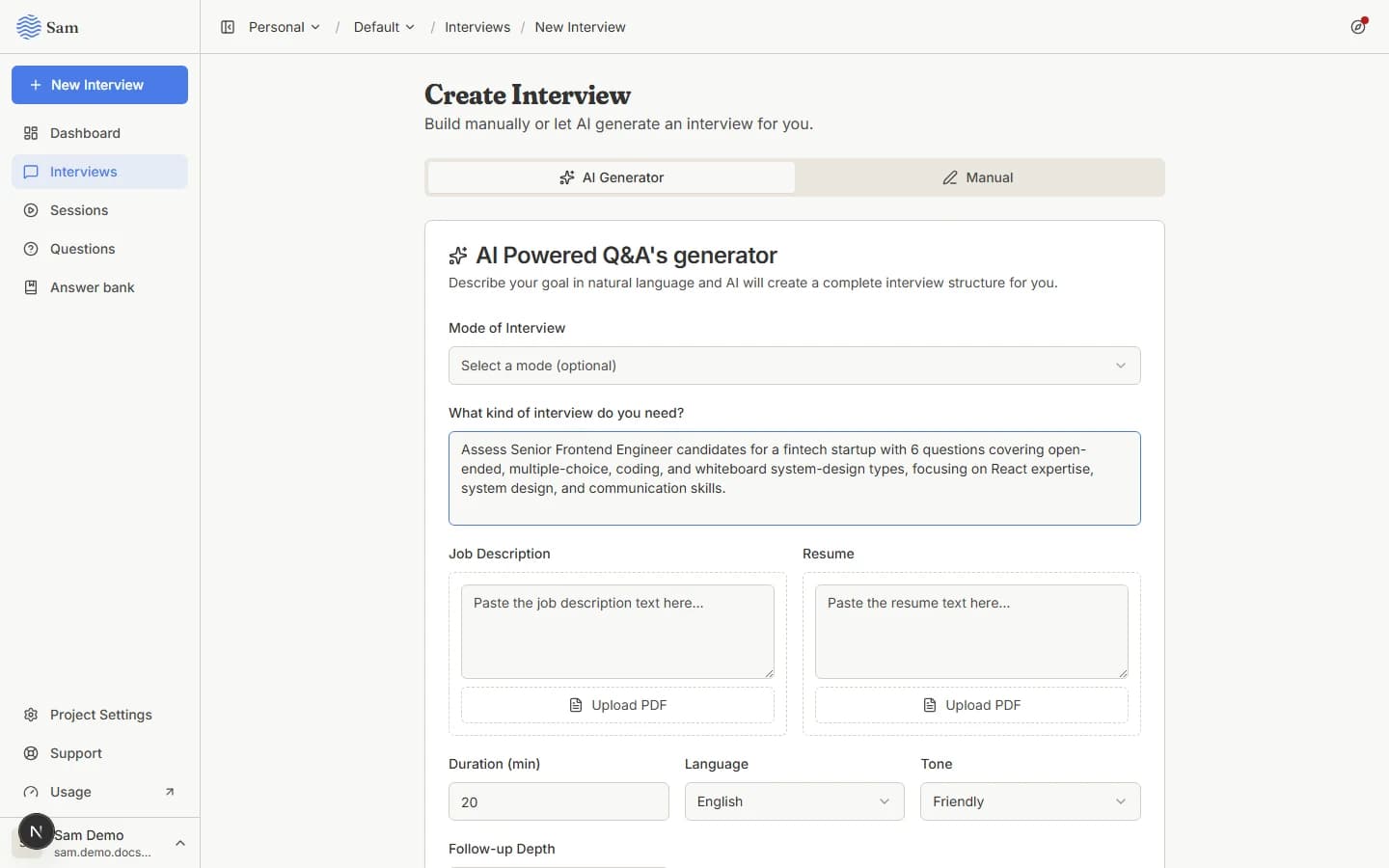Viewport: 1389px width, 868px height.
Task: Click the Questions help-circle icon
Action: tap(31, 249)
